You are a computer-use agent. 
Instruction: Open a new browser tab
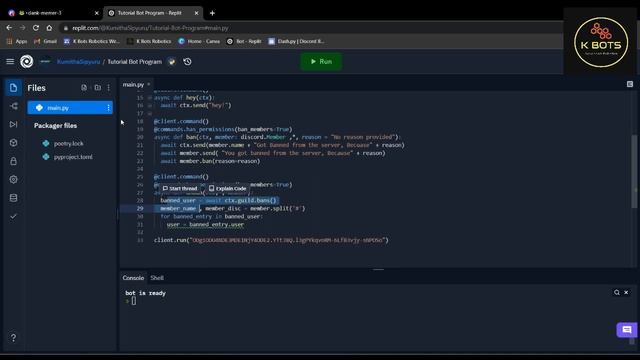pyautogui.click(x=212, y=13)
